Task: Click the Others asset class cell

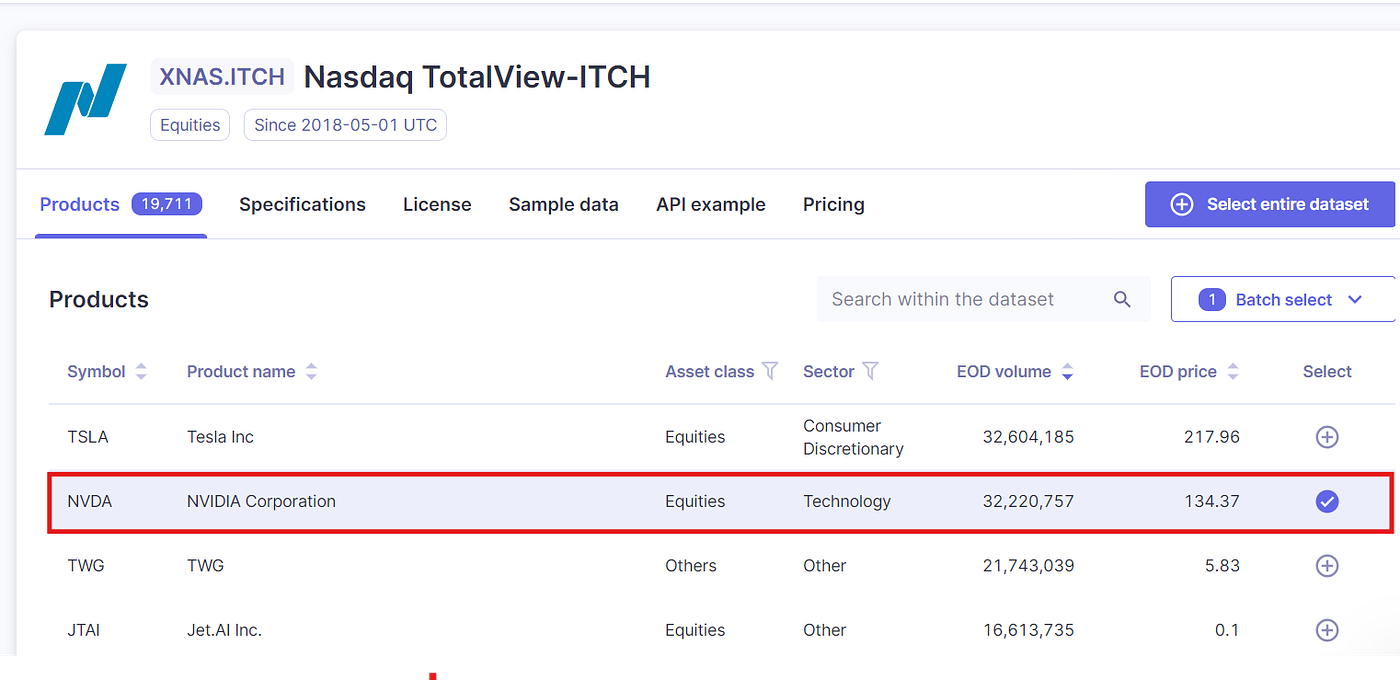Action: [x=691, y=565]
